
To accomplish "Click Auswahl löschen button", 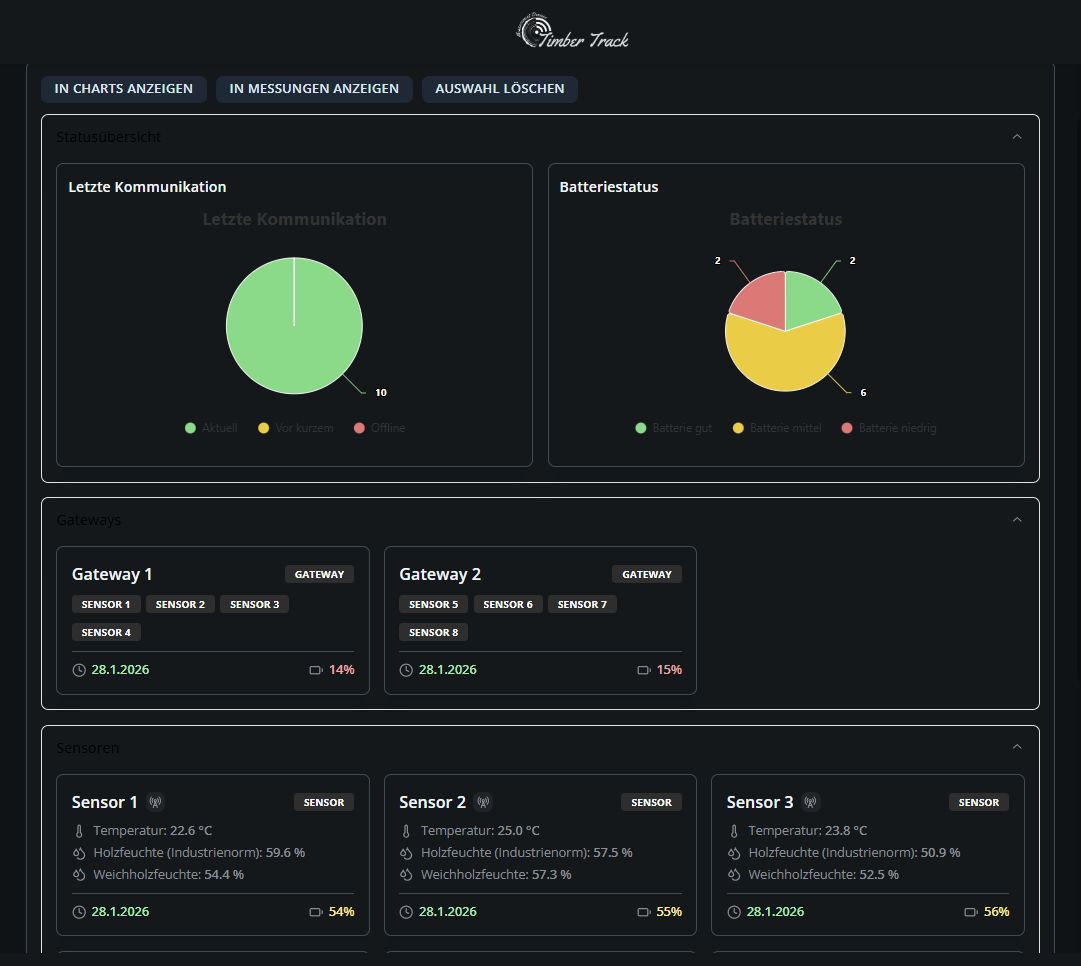I will [499, 89].
